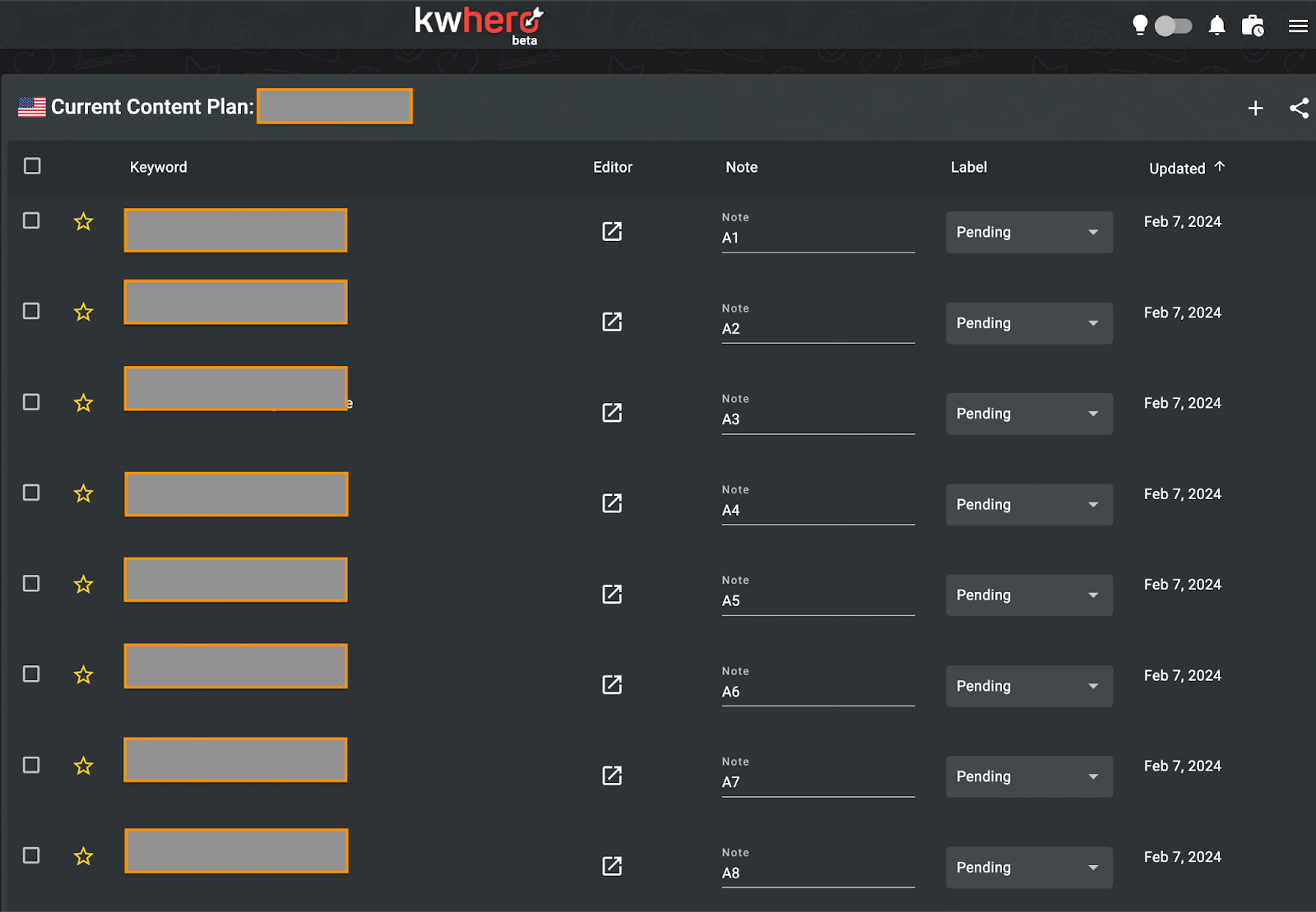Star the keyword in row A2
Screen dimensions: 1316x912
pyautogui.click(x=83, y=312)
